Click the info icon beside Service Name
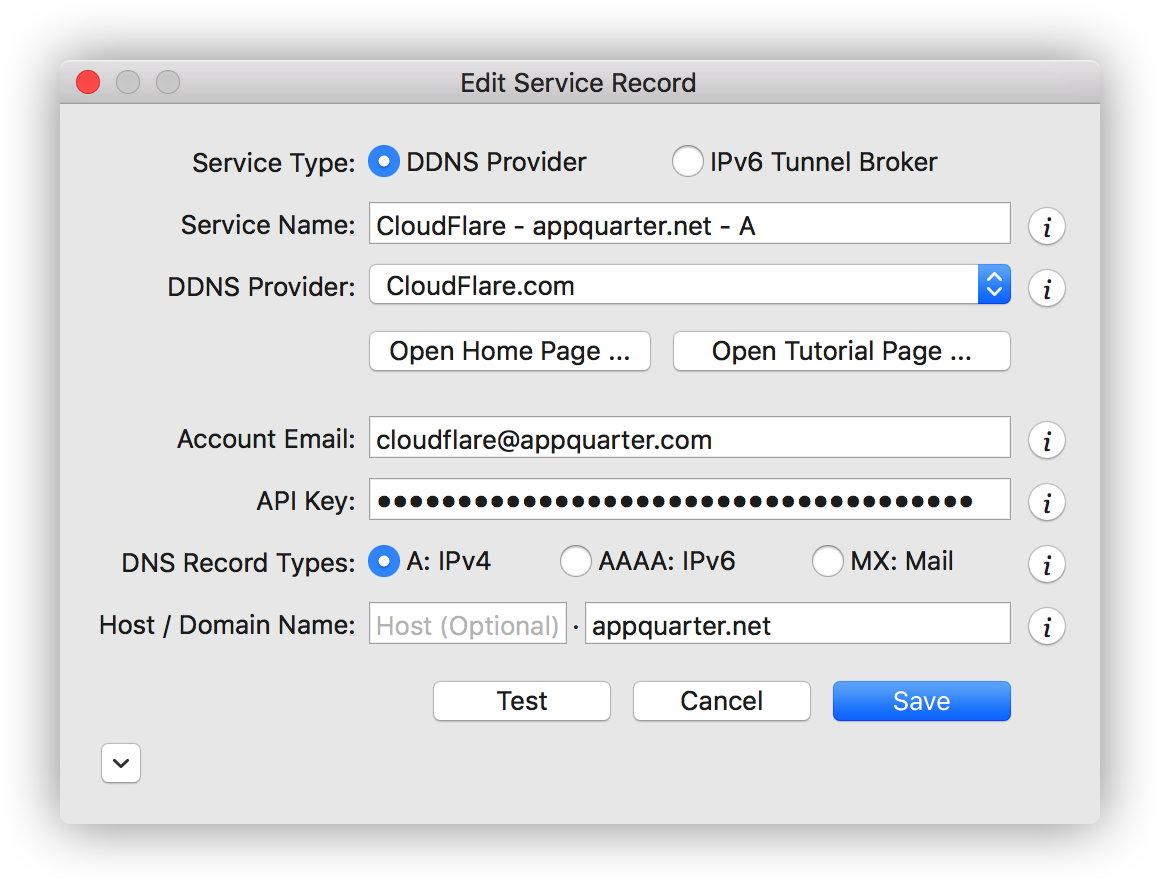Screen dimensions: 1160x884 pos(1046,226)
